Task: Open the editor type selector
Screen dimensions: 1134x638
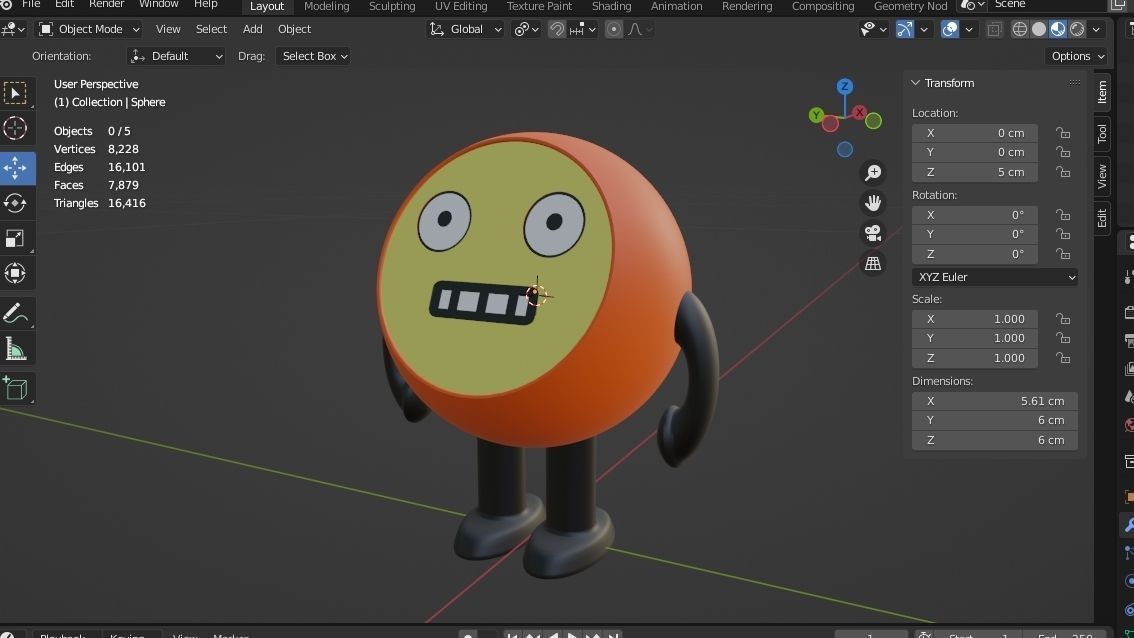Action: [x=14, y=29]
